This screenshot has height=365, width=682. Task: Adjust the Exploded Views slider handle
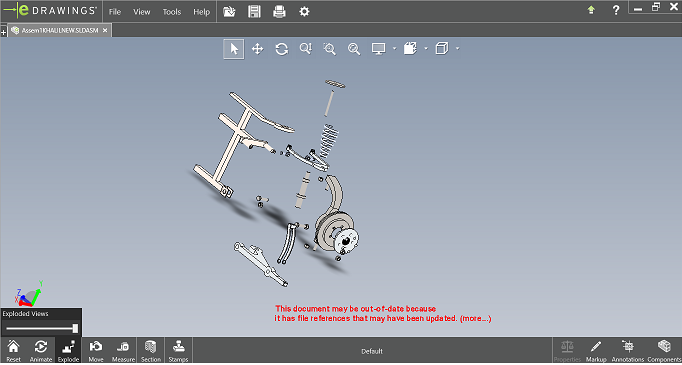tap(75, 328)
